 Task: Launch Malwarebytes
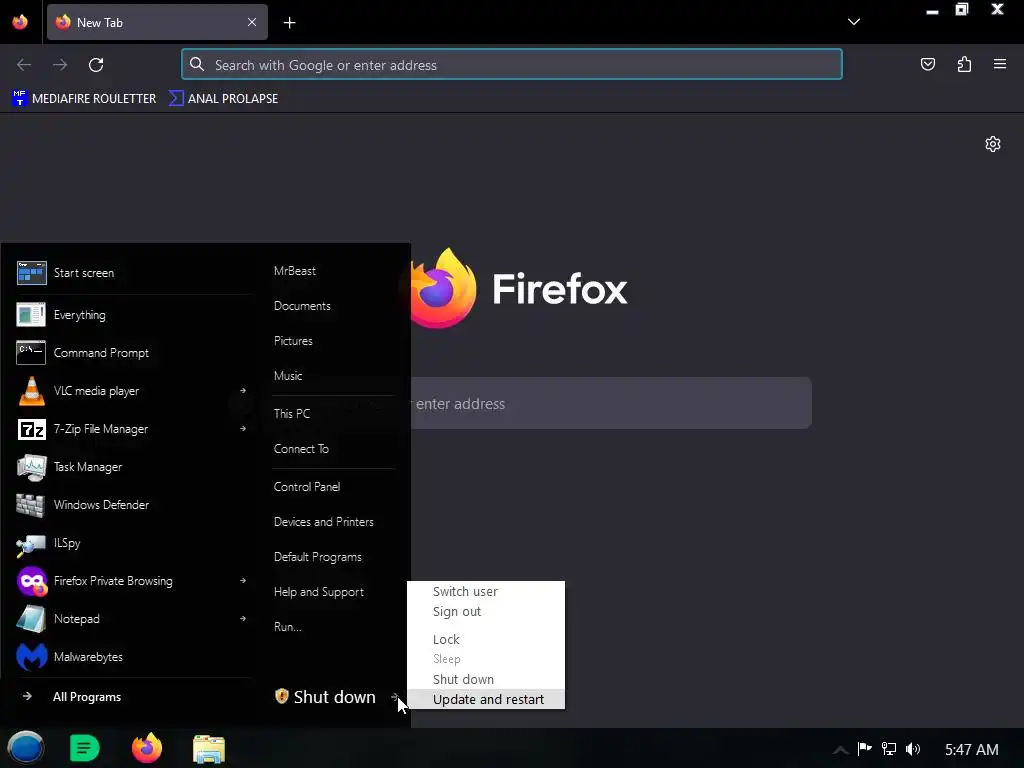133,656
